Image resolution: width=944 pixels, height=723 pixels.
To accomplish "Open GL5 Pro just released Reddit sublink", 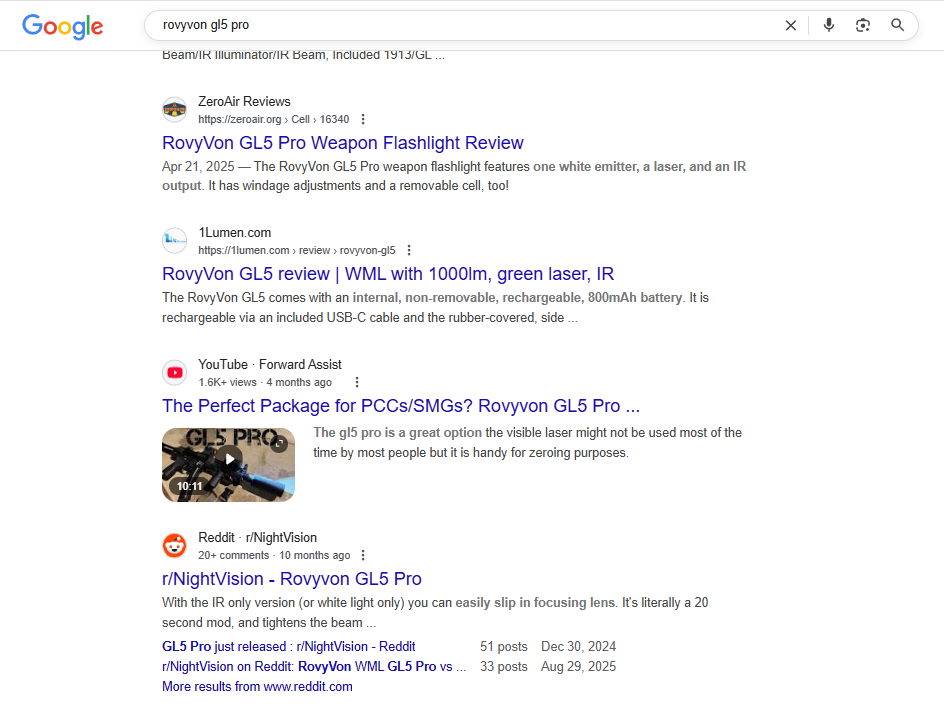I will coord(288,647).
